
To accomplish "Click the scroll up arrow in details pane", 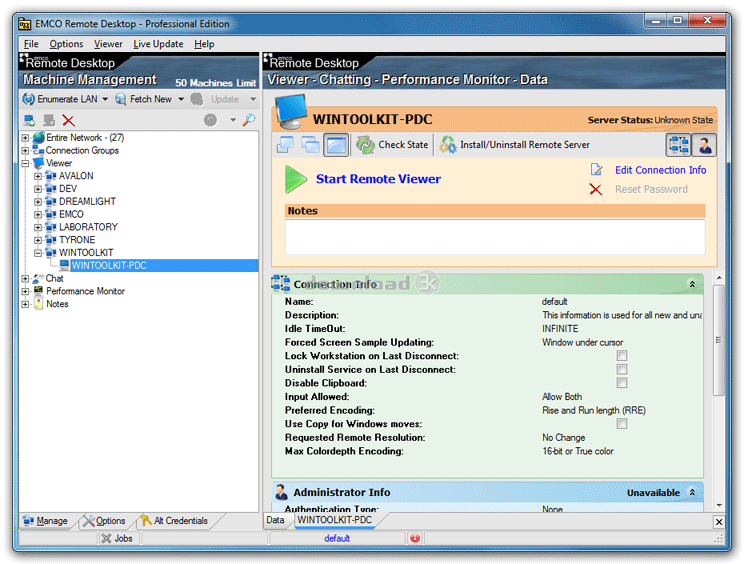I will click(x=719, y=278).
